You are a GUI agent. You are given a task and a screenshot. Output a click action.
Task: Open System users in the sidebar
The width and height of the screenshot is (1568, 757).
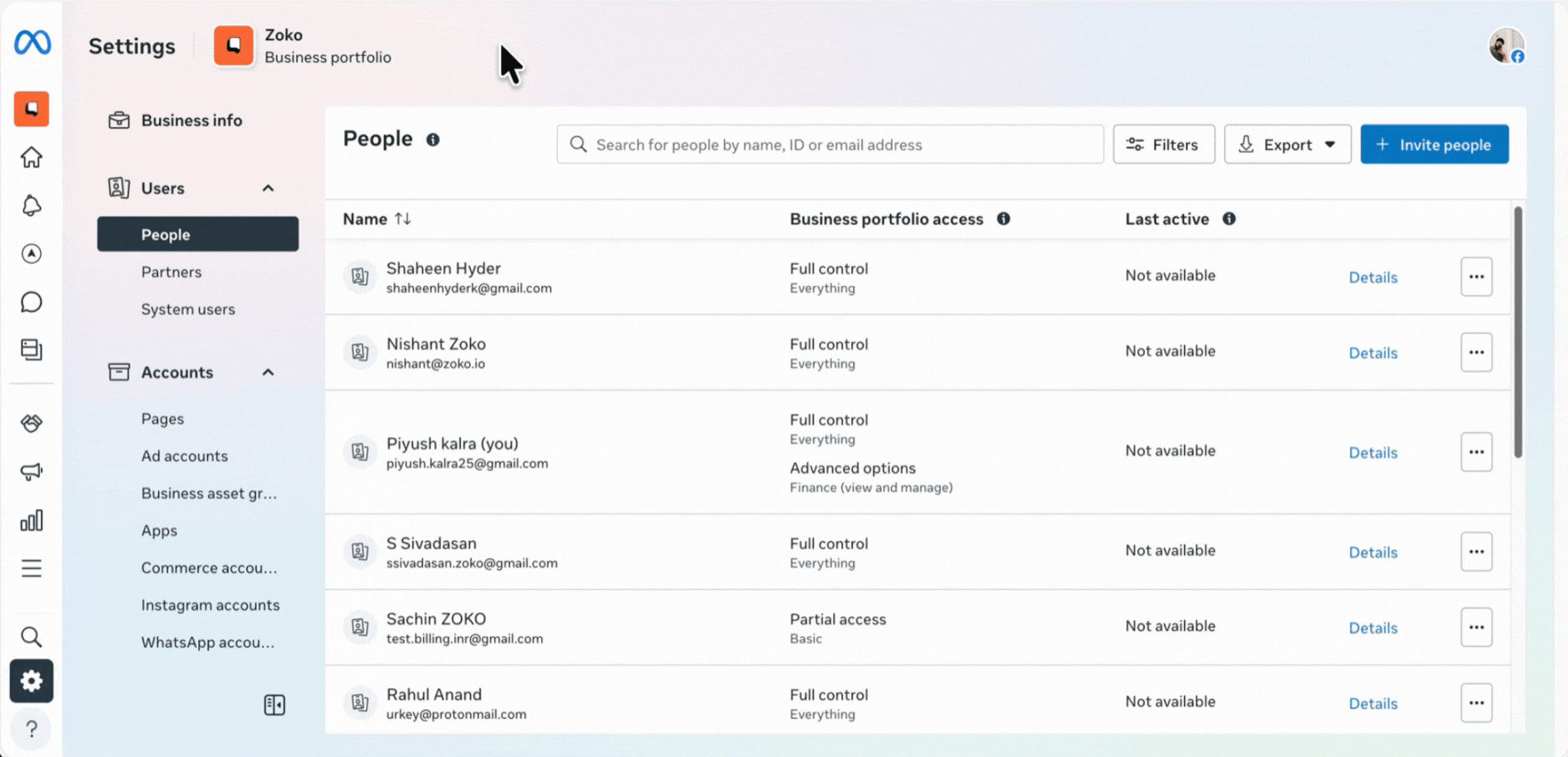pyautogui.click(x=188, y=309)
